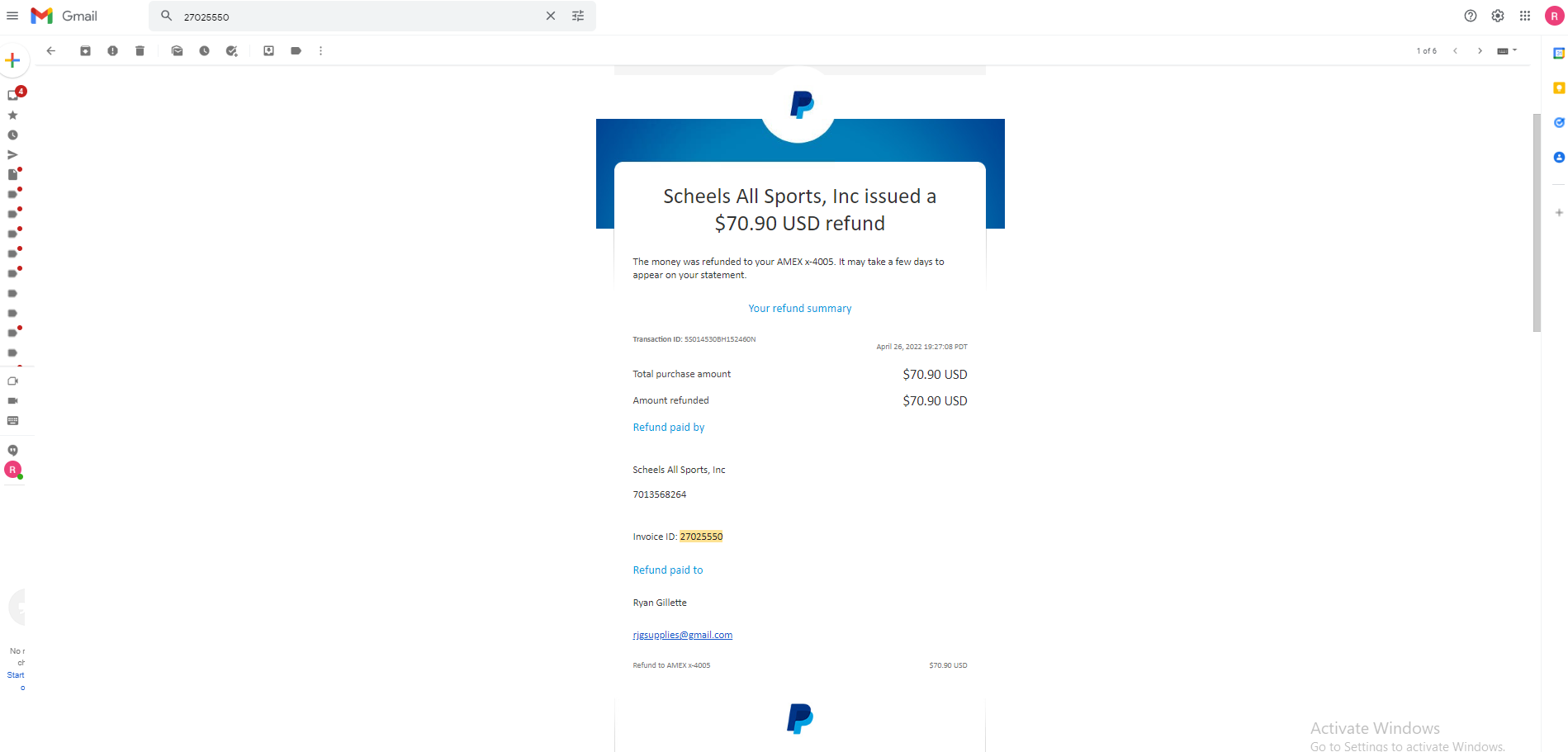1568x752 pixels.
Task: Click the refund headline "Scheels All Sports, Inc issued a"
Action: pos(799,196)
